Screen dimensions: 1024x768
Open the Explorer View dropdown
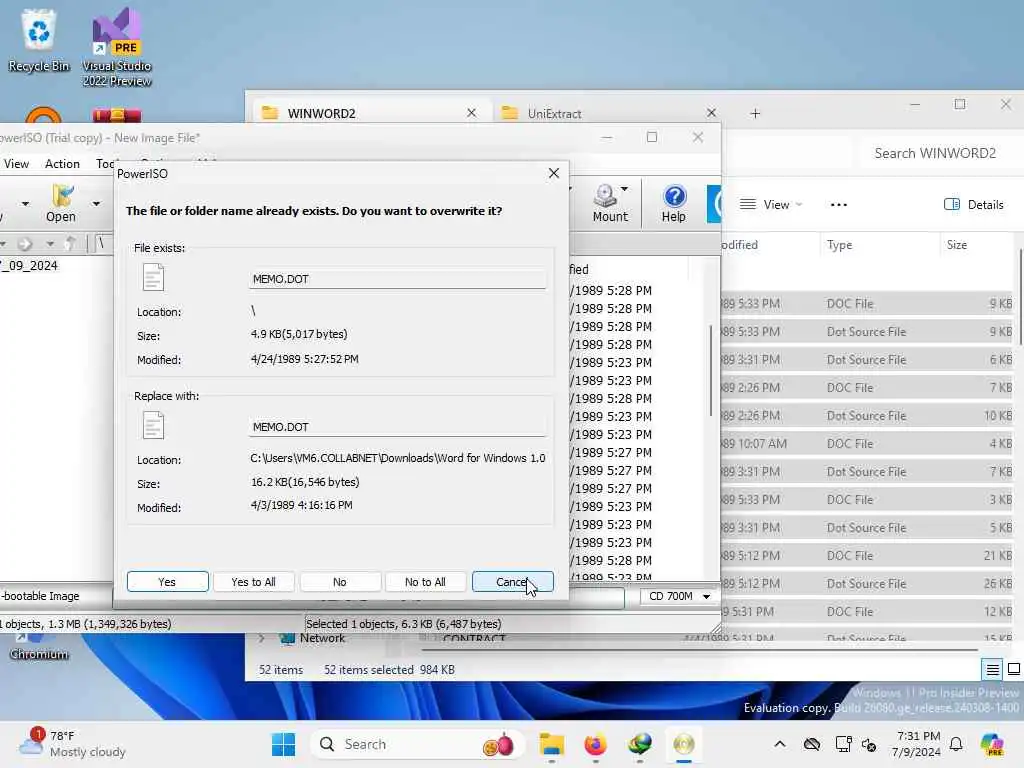[771, 204]
